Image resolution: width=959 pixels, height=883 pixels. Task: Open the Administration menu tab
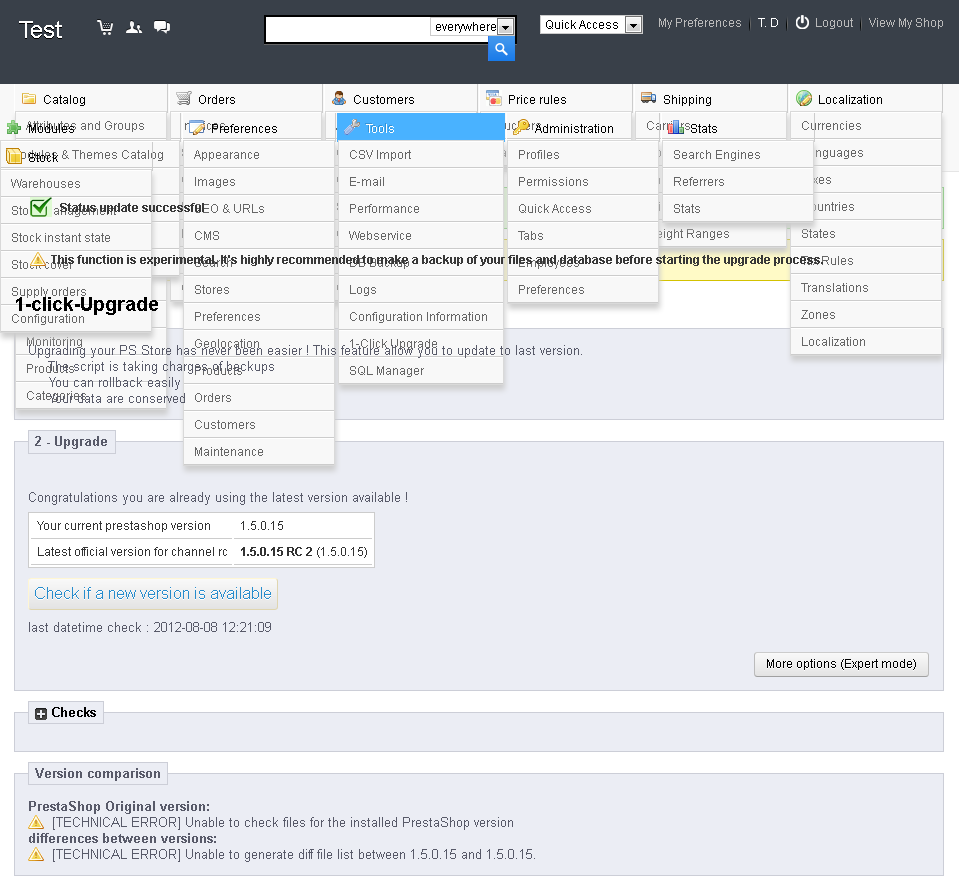tap(583, 128)
